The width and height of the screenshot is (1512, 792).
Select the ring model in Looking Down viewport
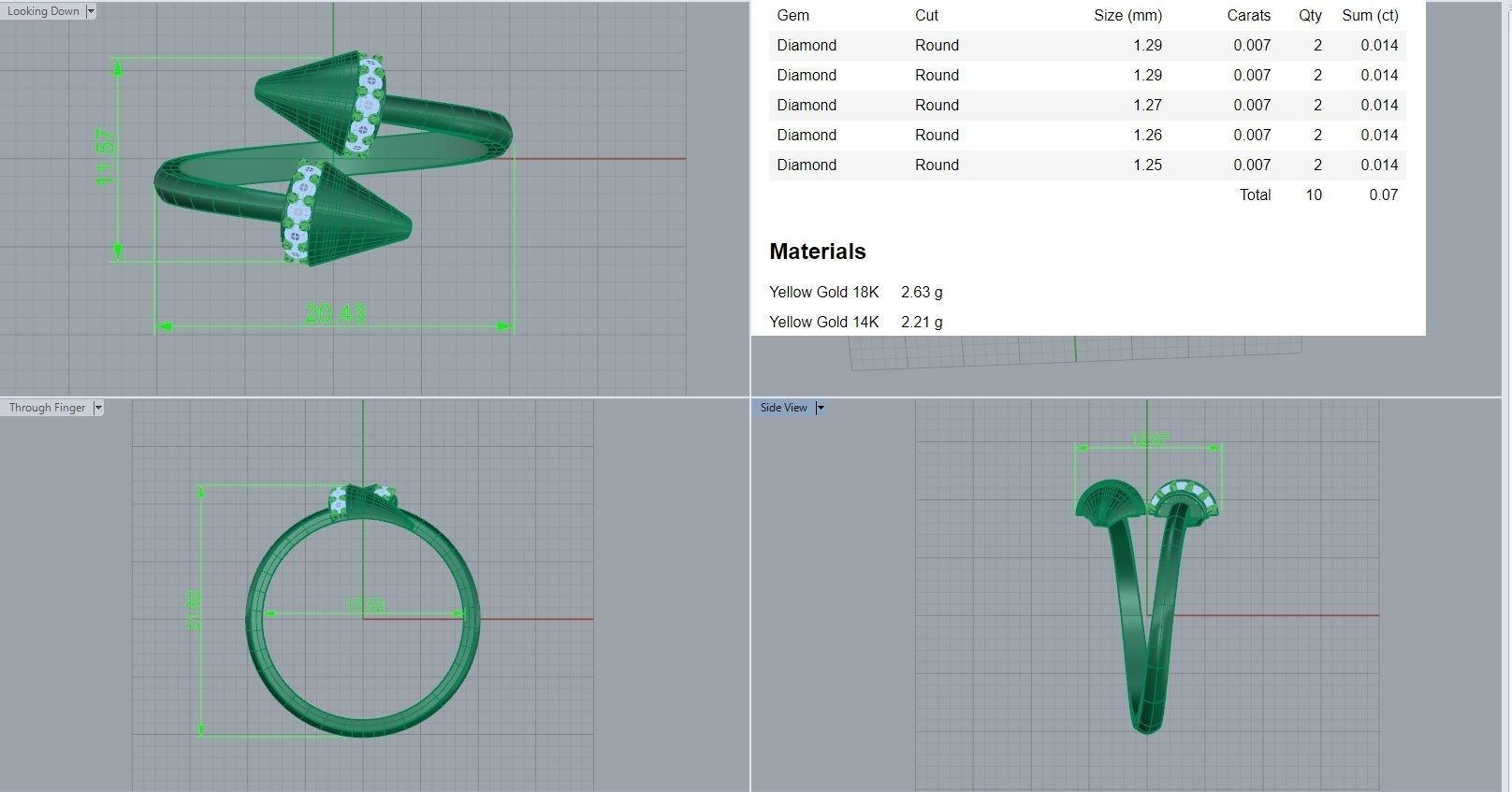333,158
